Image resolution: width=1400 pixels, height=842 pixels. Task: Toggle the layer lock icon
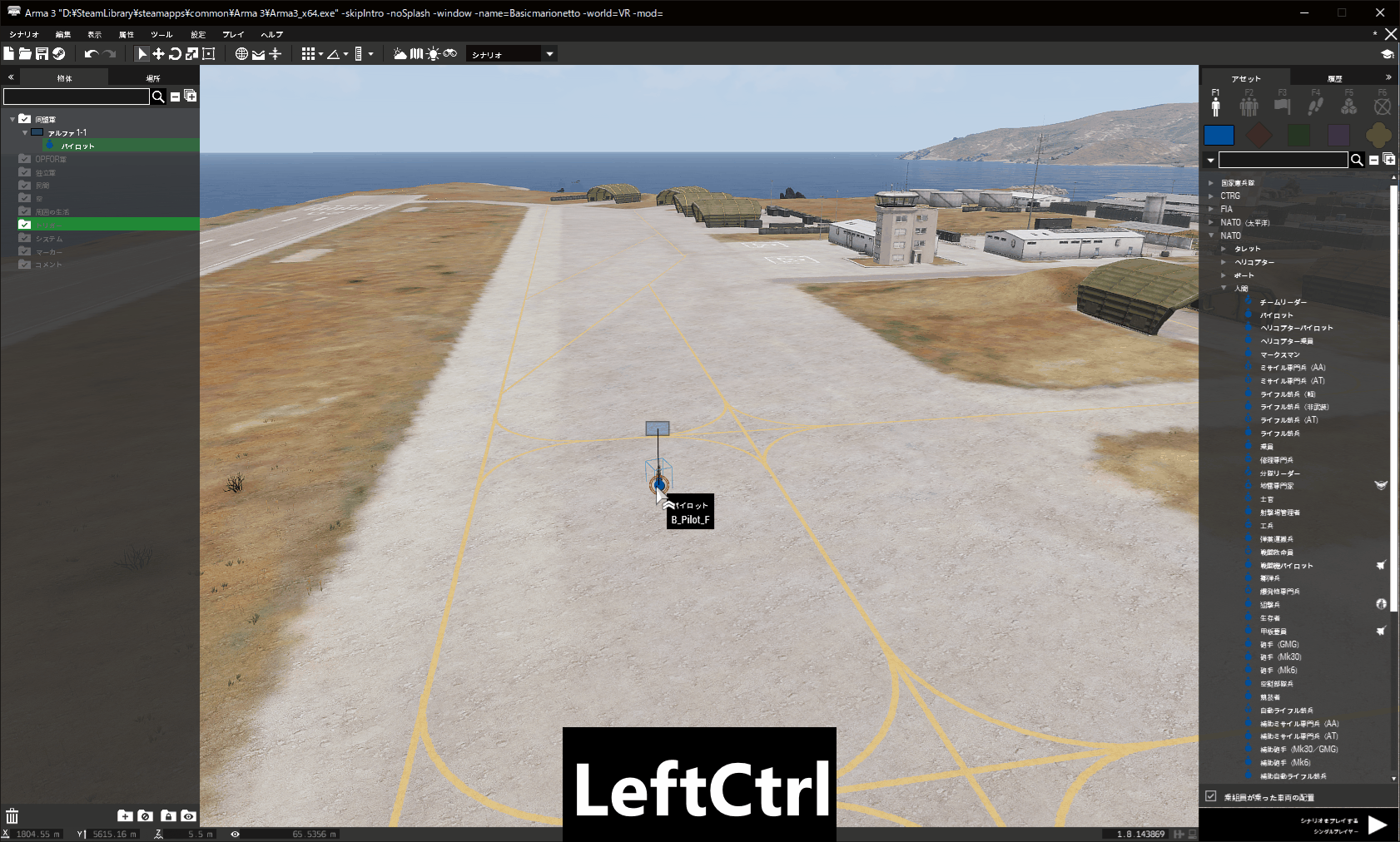pyautogui.click(x=168, y=816)
